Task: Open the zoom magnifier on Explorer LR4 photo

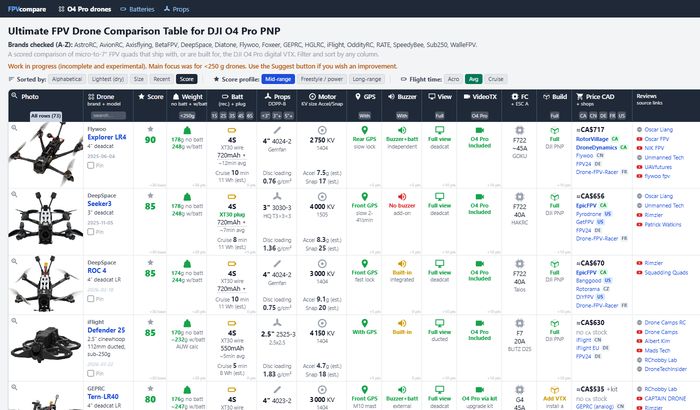Action: (x=14, y=128)
